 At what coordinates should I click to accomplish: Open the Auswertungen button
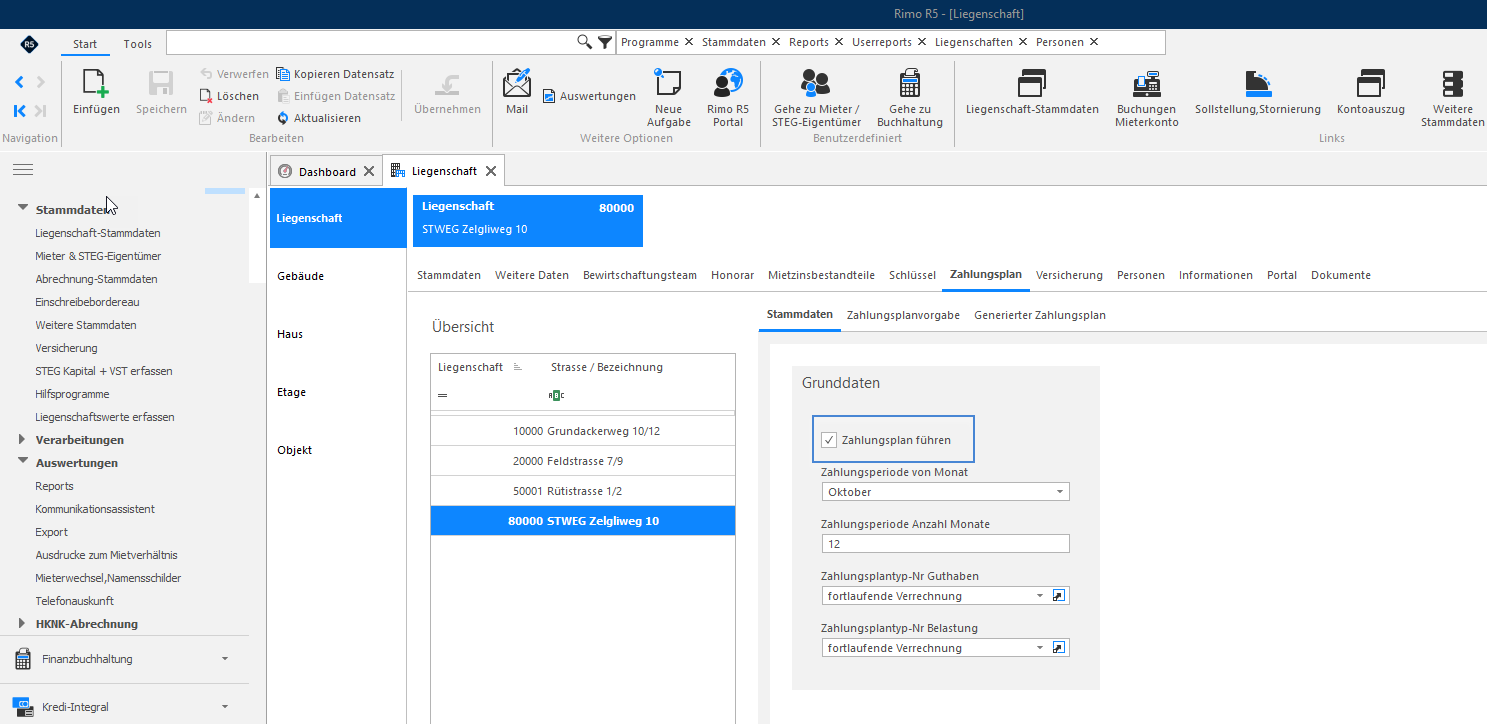[589, 96]
